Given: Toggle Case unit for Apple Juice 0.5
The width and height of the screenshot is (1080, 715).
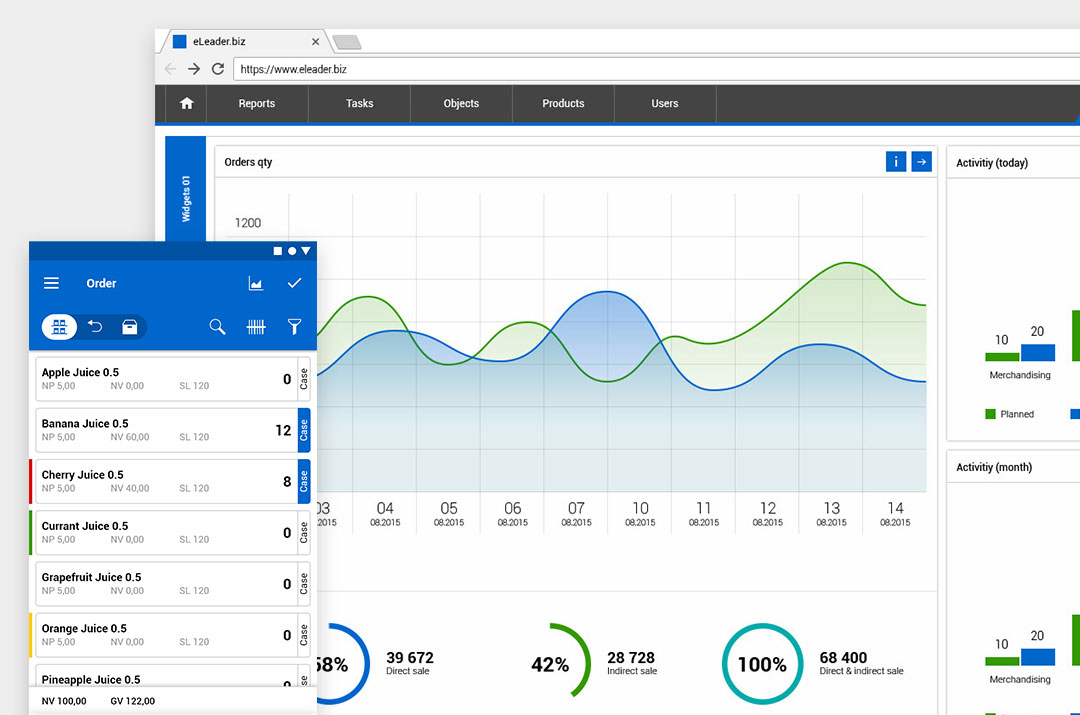Looking at the screenshot, I should coord(304,379).
